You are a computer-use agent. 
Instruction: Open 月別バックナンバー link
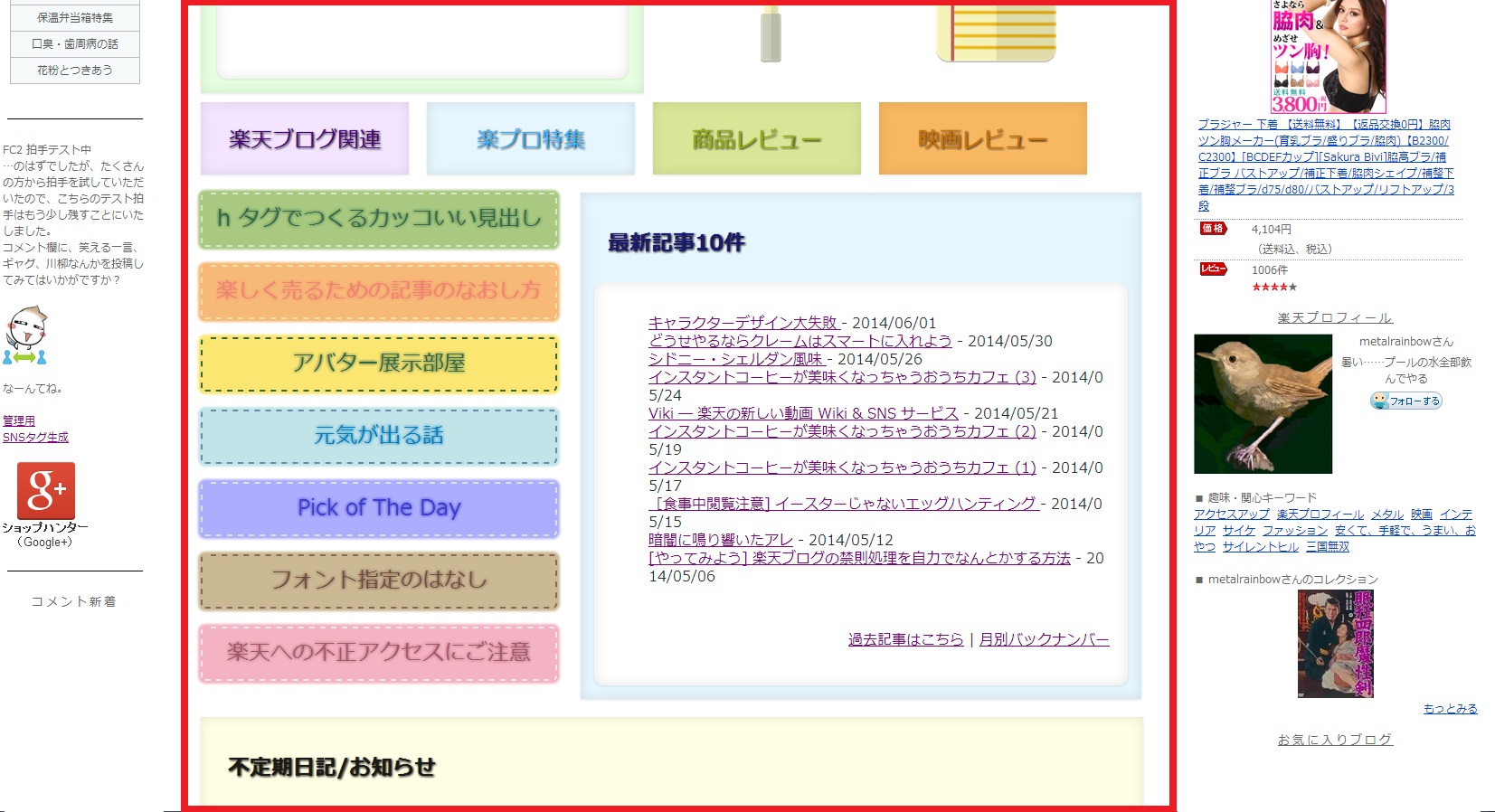1045,639
